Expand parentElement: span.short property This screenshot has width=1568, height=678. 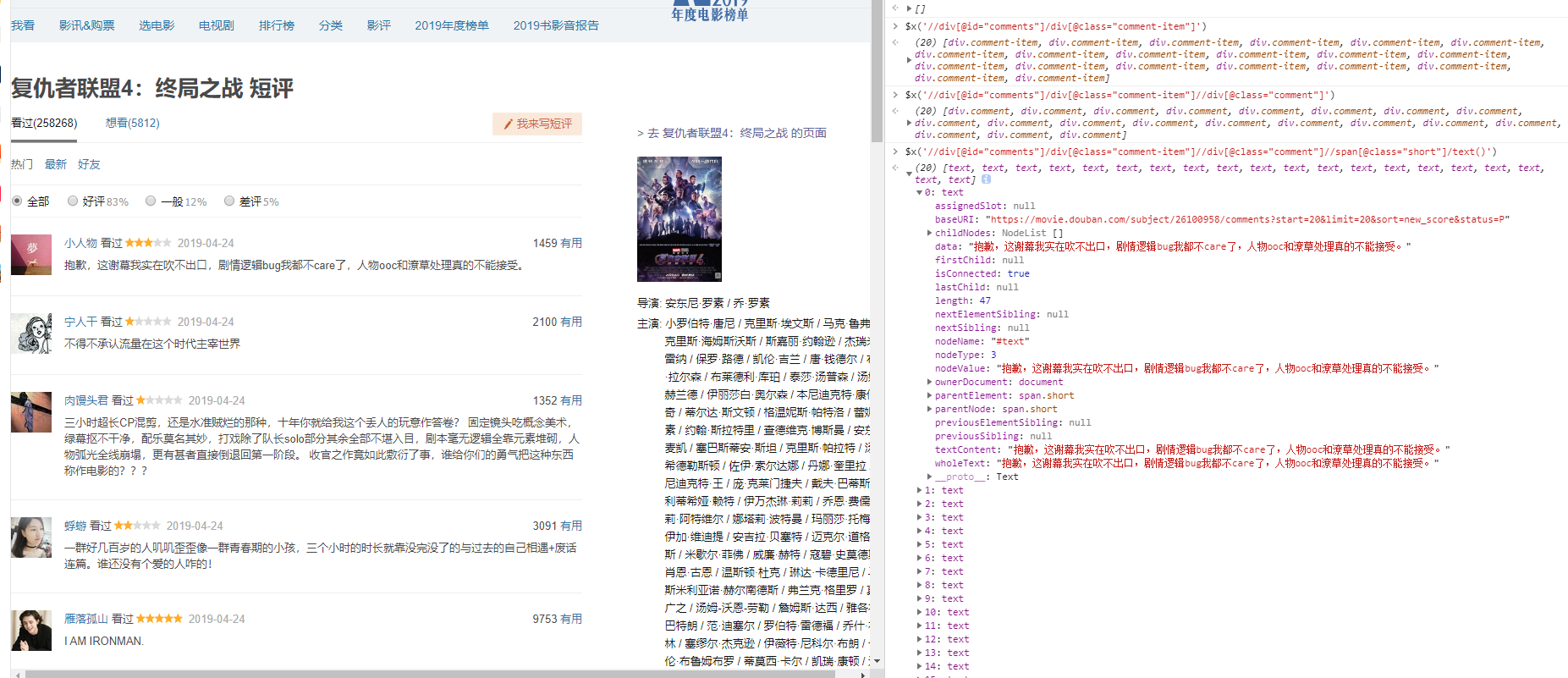pyautogui.click(x=930, y=396)
